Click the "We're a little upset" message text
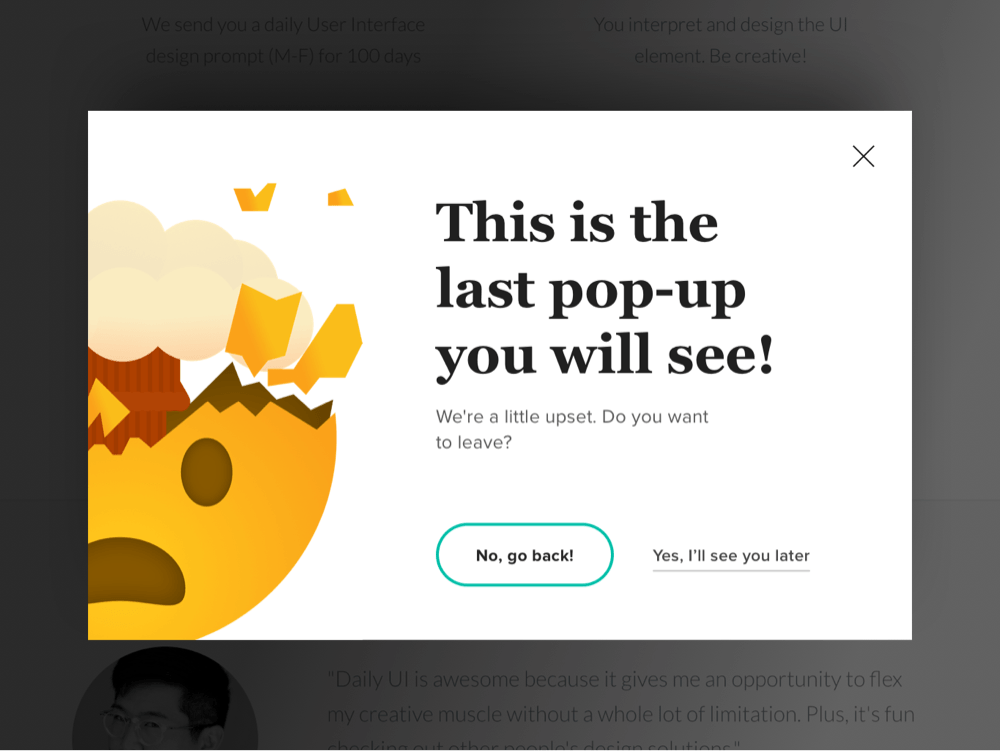Screen dimensions: 1000x751 click(571, 429)
